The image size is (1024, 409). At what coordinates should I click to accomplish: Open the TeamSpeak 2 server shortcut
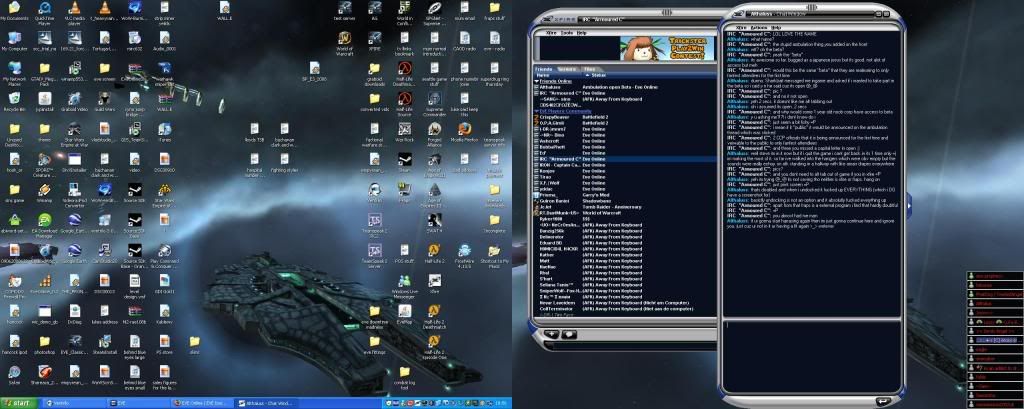coord(374,255)
